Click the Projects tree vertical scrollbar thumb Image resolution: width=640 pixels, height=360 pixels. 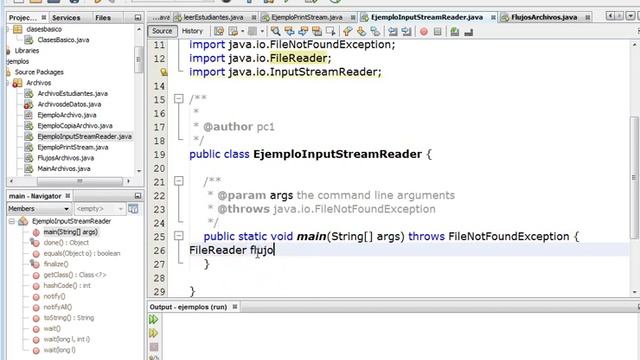point(138,60)
